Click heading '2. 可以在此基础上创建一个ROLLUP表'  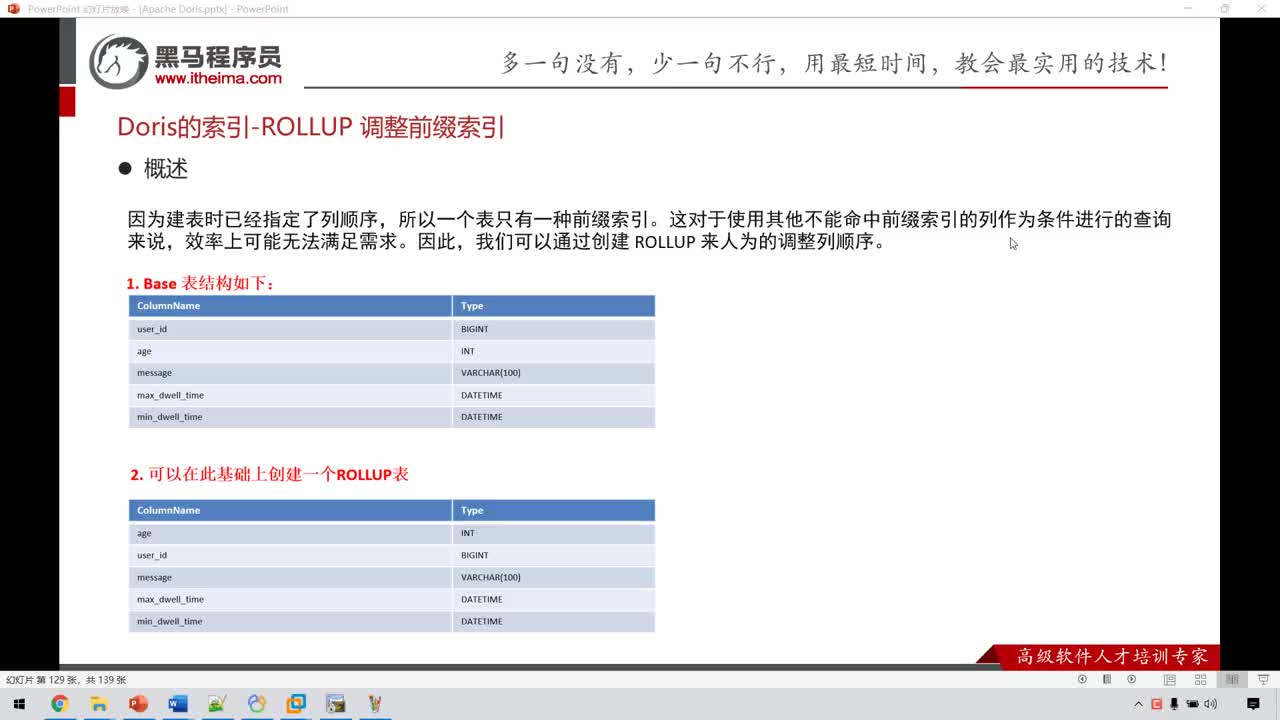[269, 474]
